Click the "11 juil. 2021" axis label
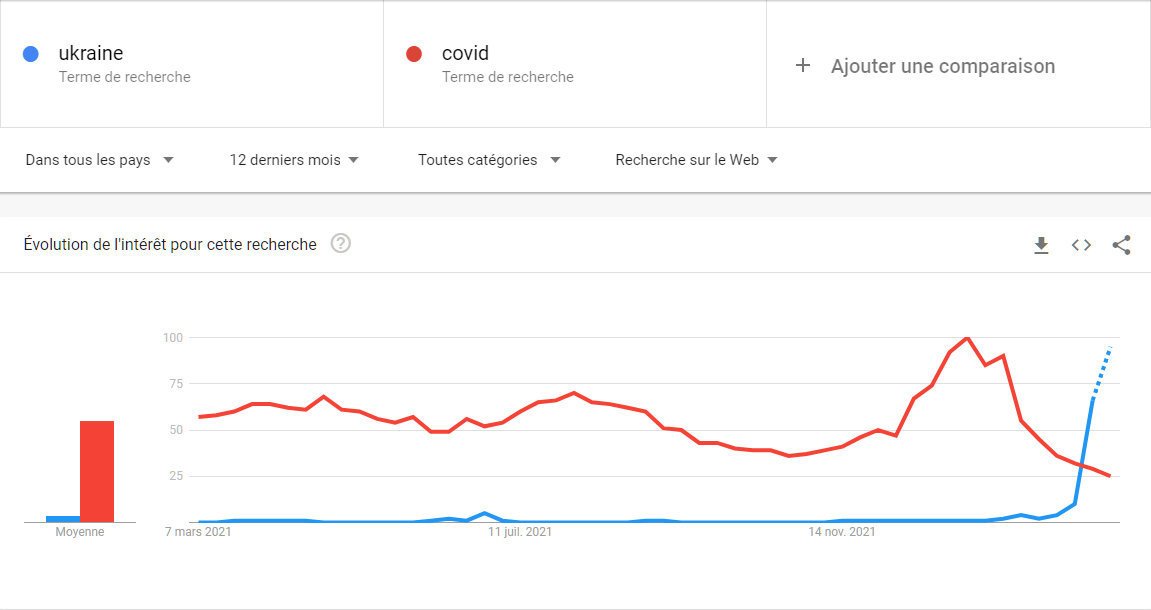The width and height of the screenshot is (1151, 610). 520,533
